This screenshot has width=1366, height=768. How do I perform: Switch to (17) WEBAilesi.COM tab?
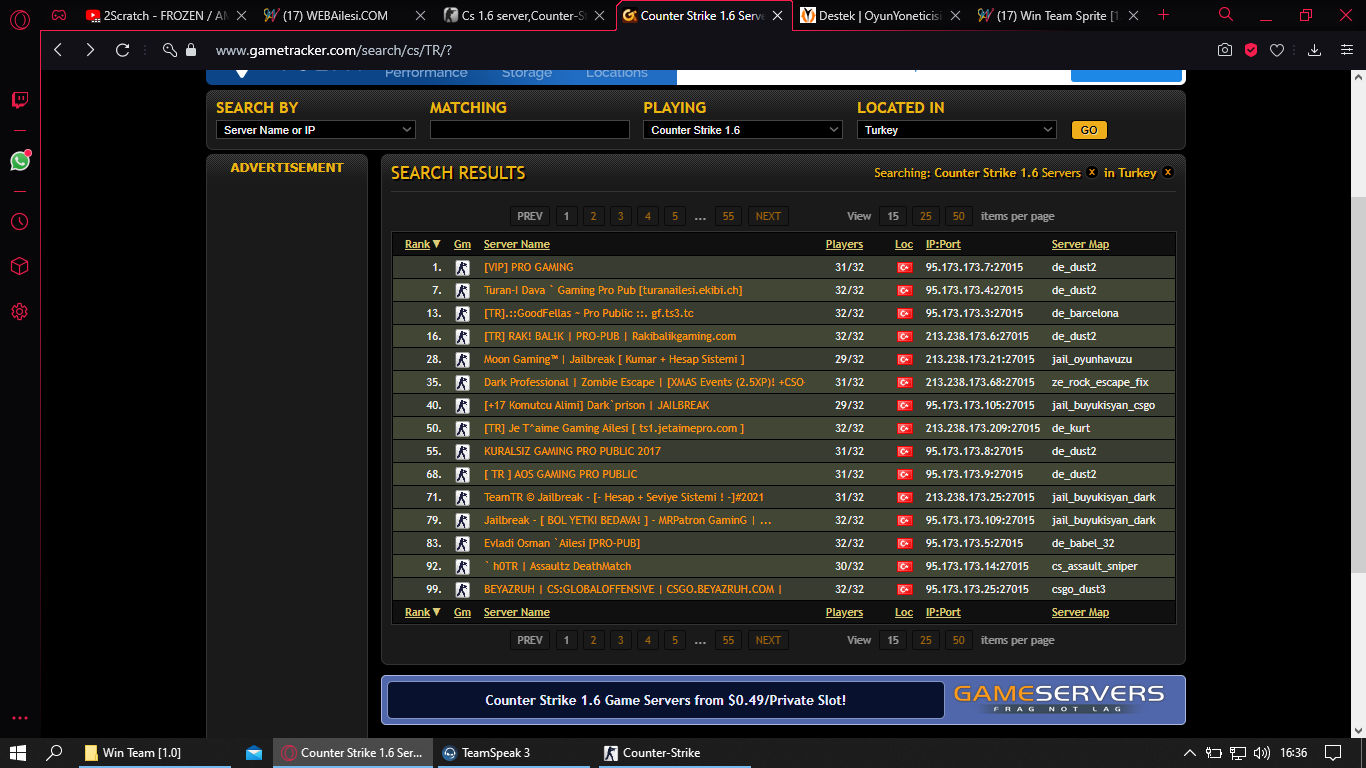pos(344,15)
